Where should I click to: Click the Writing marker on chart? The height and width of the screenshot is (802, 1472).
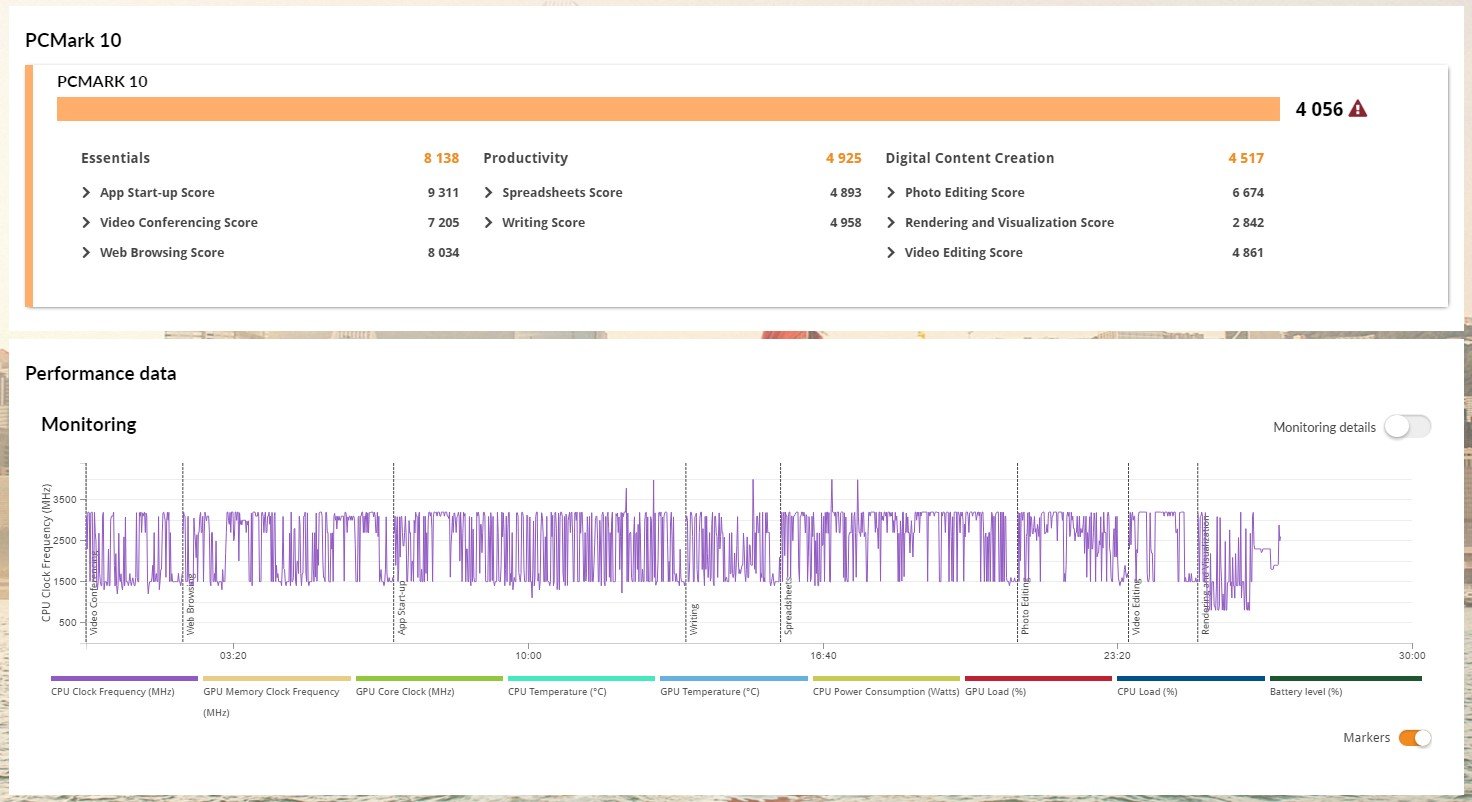(x=693, y=619)
